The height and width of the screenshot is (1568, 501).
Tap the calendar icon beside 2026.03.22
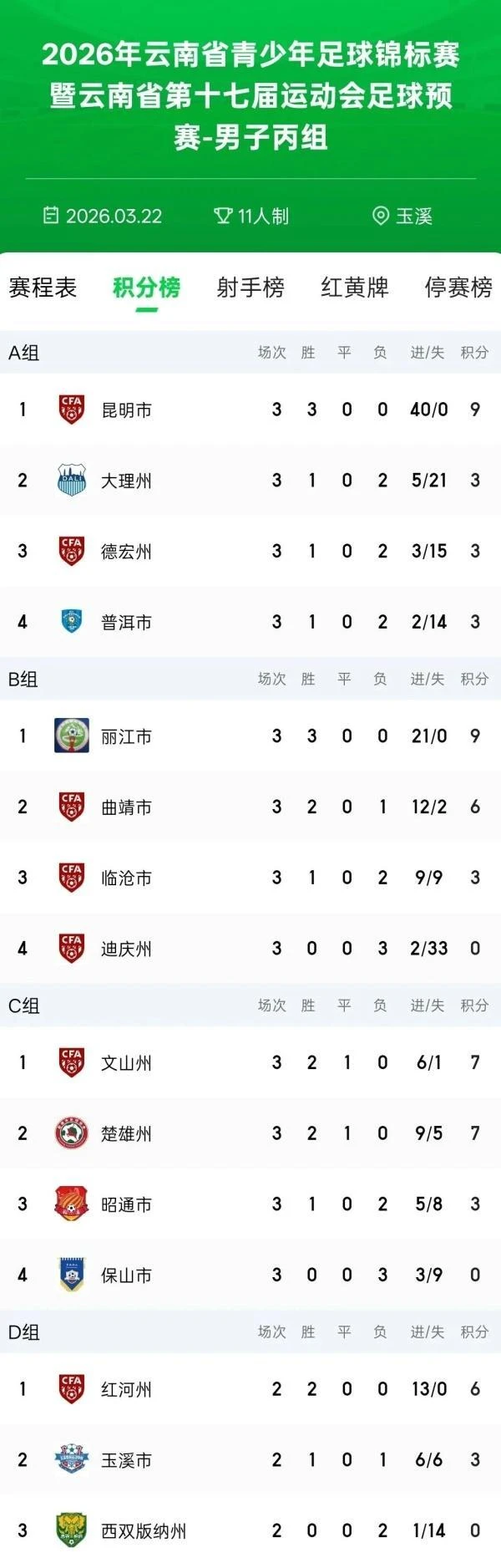pyautogui.click(x=52, y=216)
